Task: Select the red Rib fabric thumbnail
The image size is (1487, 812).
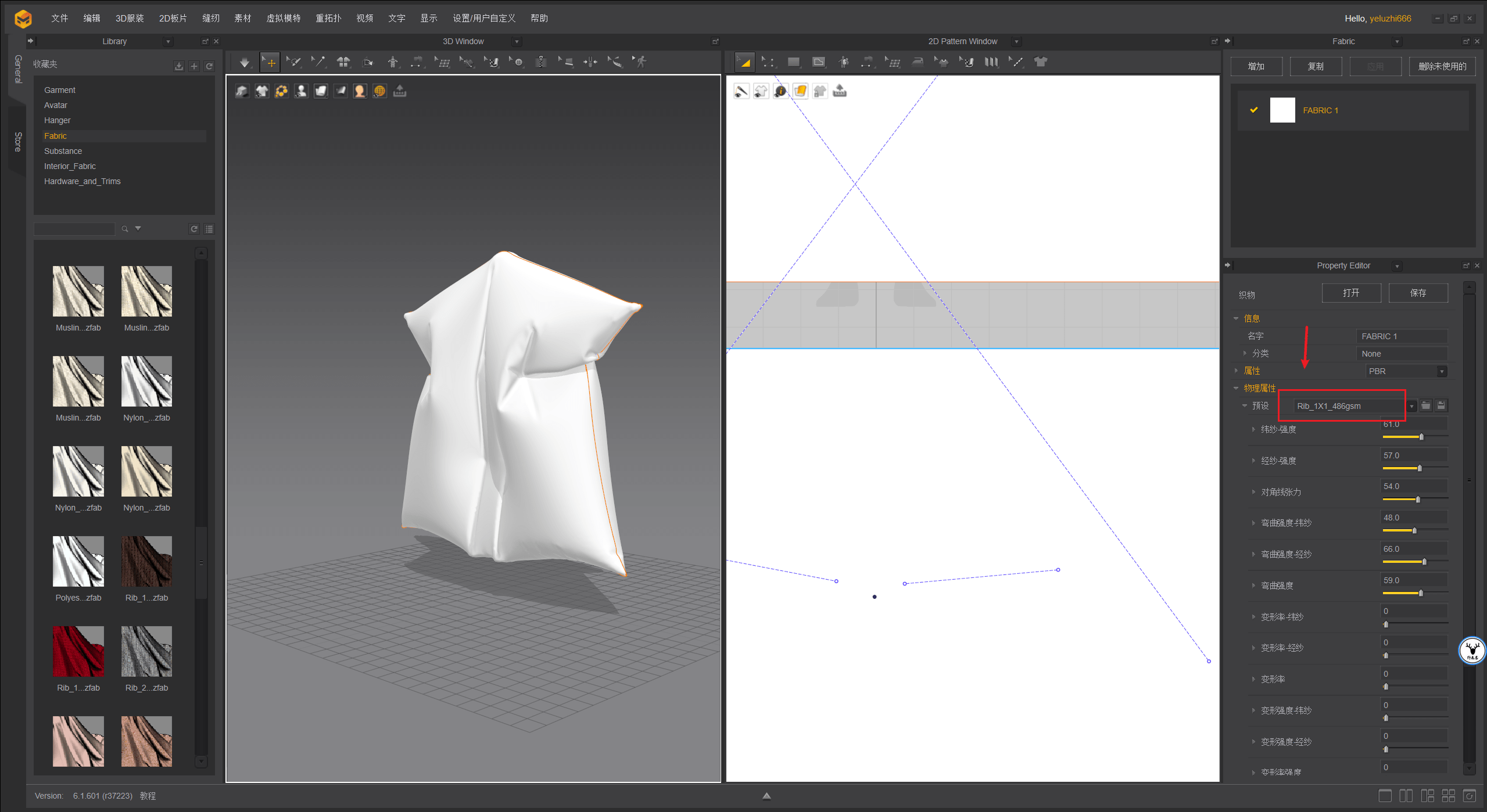Action: click(78, 651)
